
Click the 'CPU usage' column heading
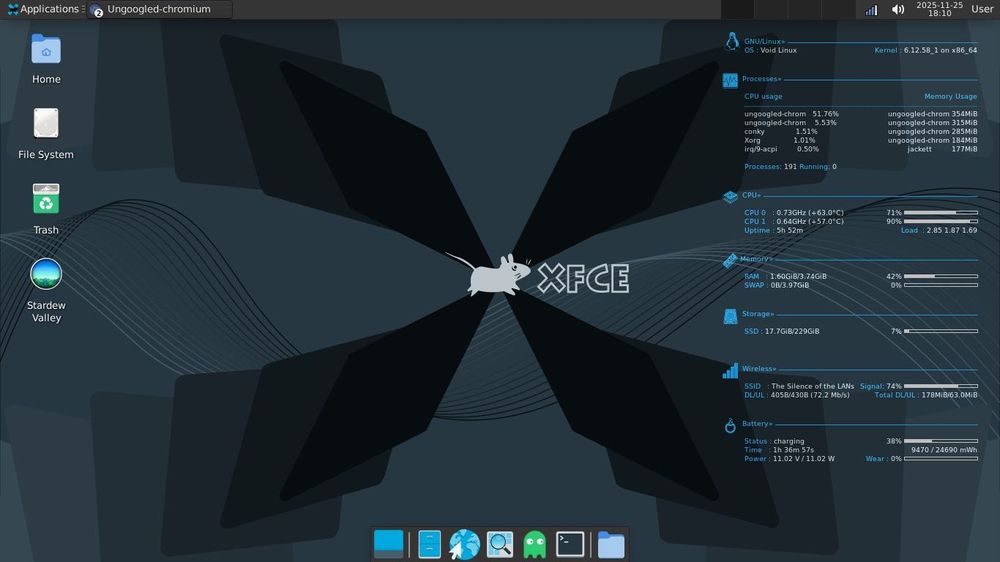tap(763, 96)
